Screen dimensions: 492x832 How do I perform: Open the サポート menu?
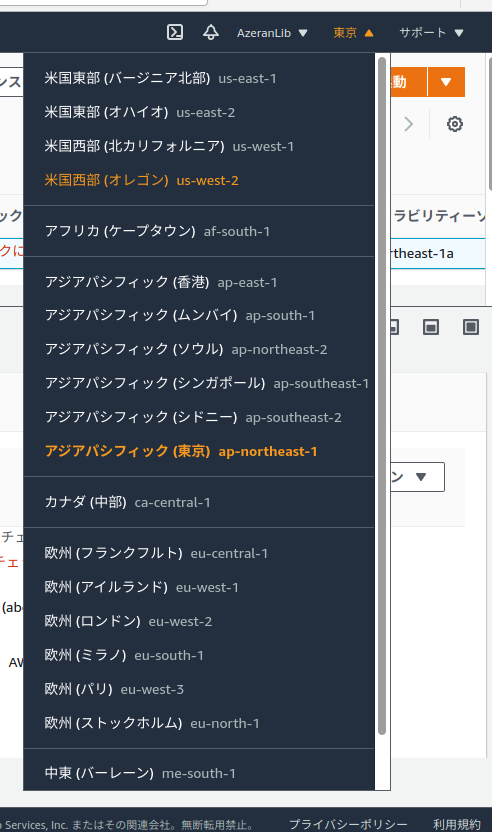[431, 33]
